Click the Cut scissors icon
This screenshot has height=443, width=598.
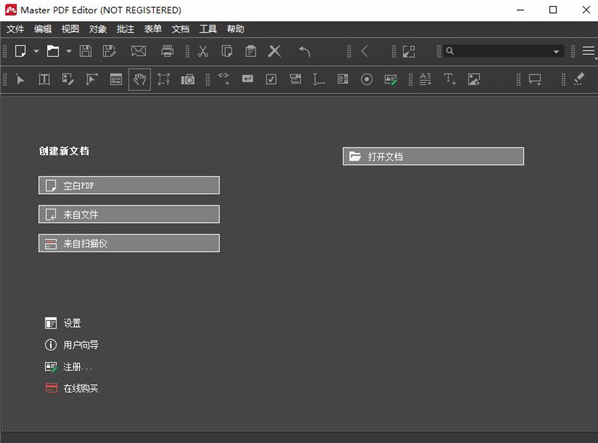click(x=203, y=51)
